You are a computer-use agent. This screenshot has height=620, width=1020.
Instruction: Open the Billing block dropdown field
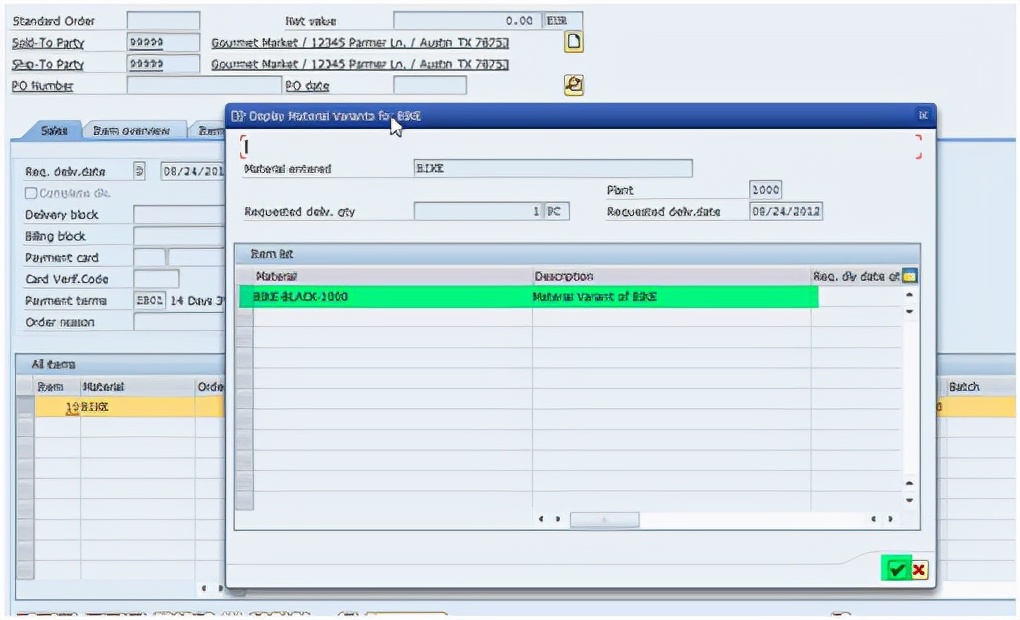point(178,236)
